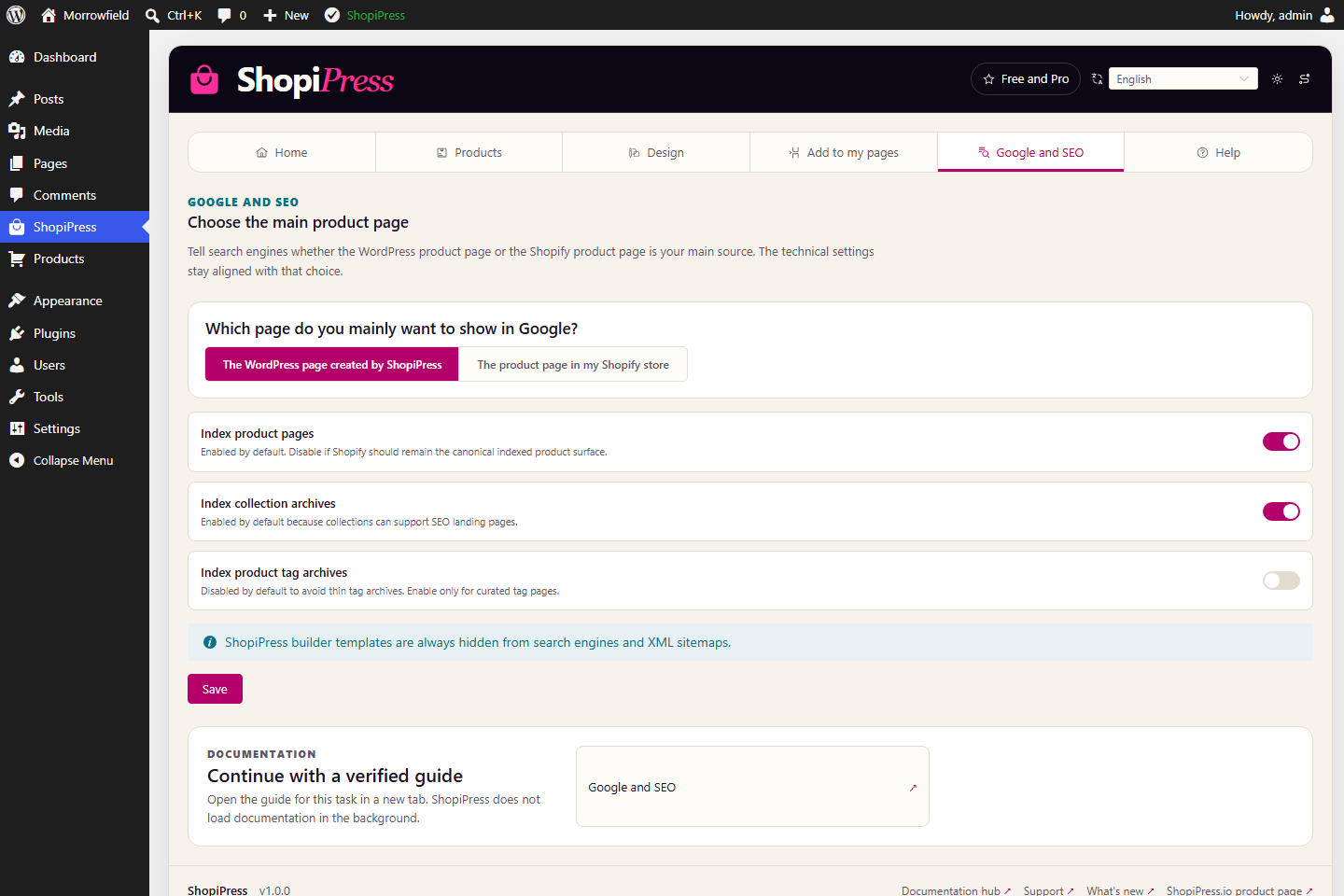Open the Appearance menu
This screenshot has width=1344, height=896.
(x=75, y=301)
